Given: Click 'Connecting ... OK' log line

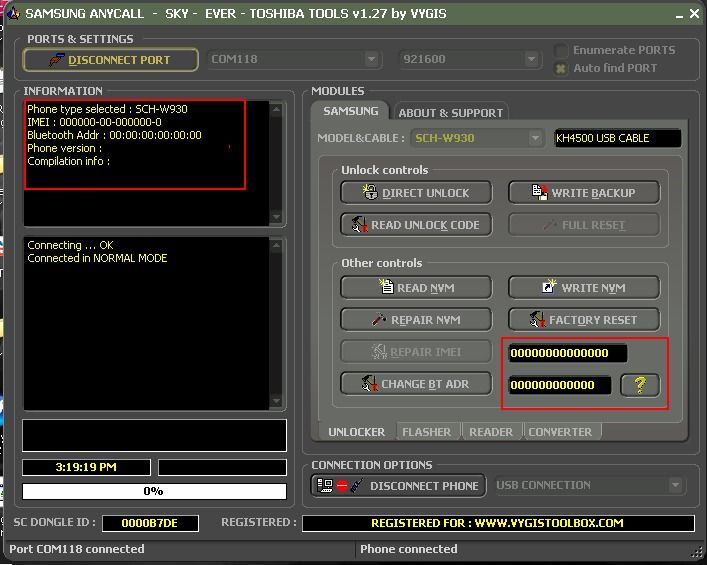Looking at the screenshot, I should tap(70, 245).
